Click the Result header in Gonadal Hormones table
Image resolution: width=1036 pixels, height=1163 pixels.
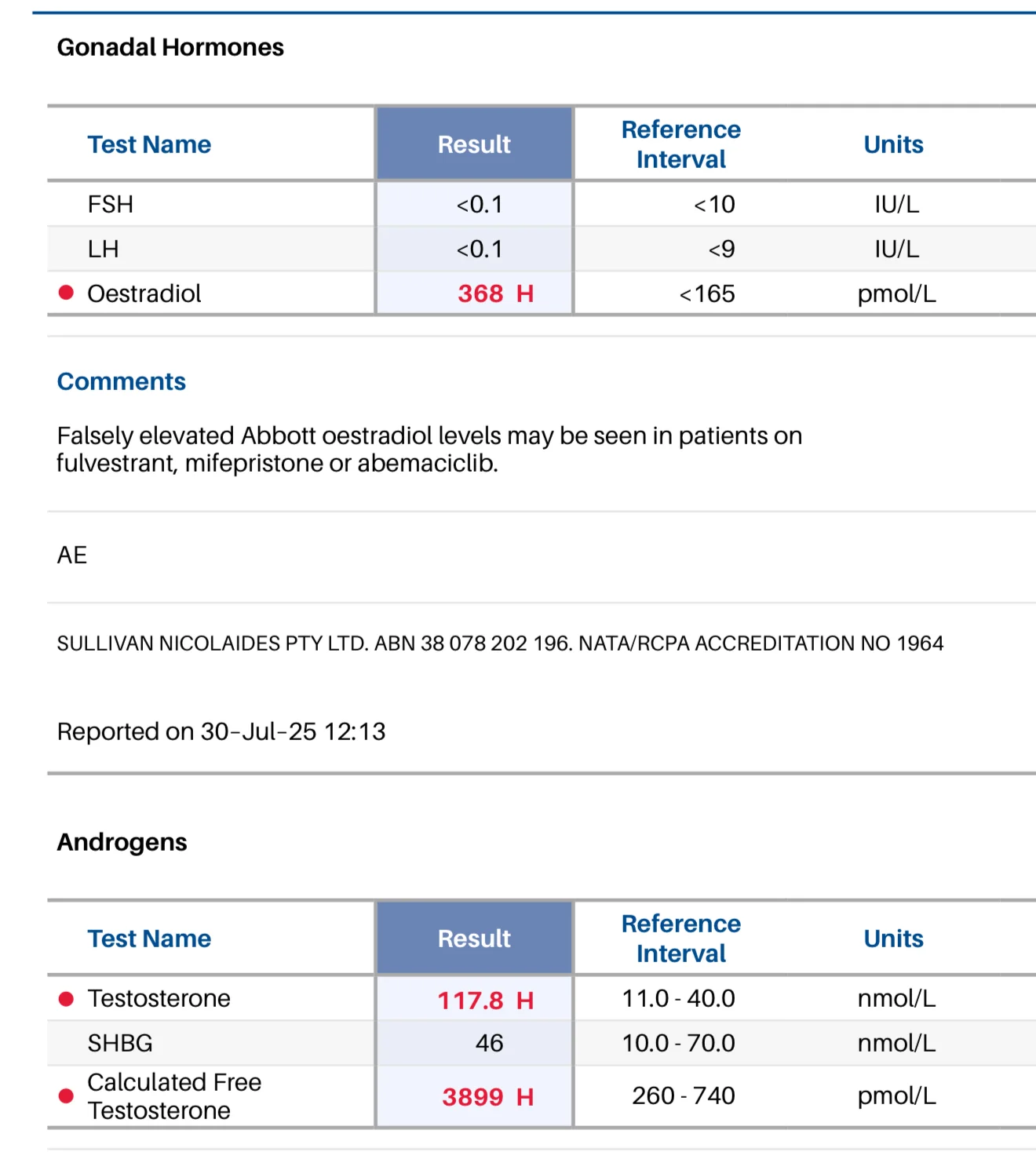coord(474,144)
